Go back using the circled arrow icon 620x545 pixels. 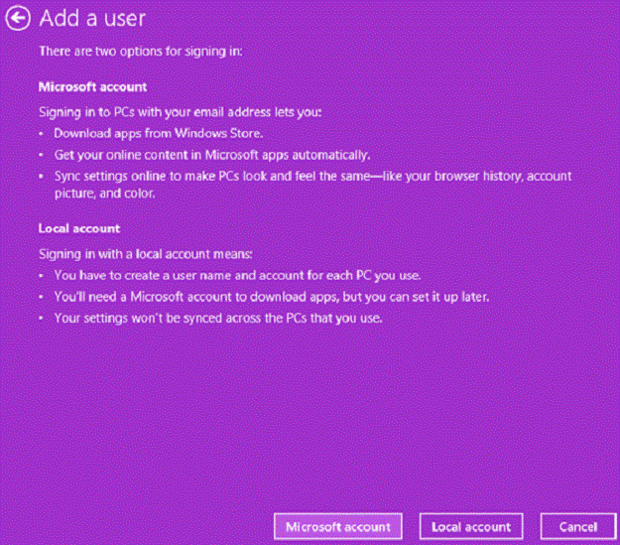coord(18,18)
